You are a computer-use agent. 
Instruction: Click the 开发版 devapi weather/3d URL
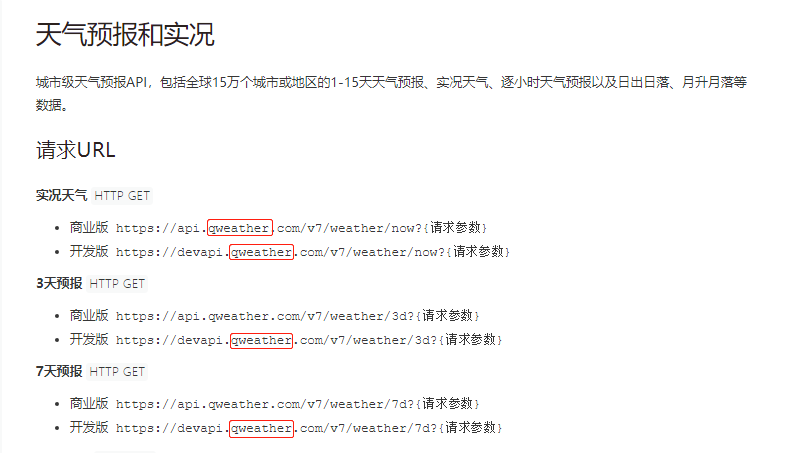click(309, 340)
